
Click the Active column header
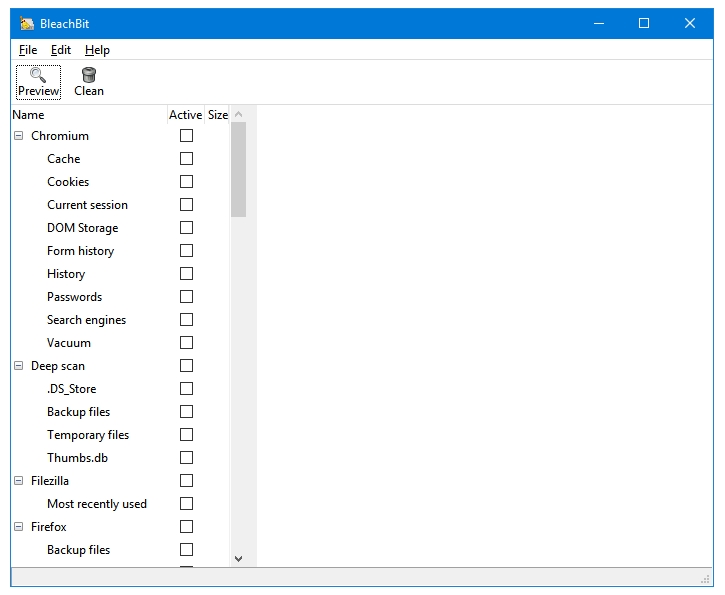pyautogui.click(x=185, y=115)
